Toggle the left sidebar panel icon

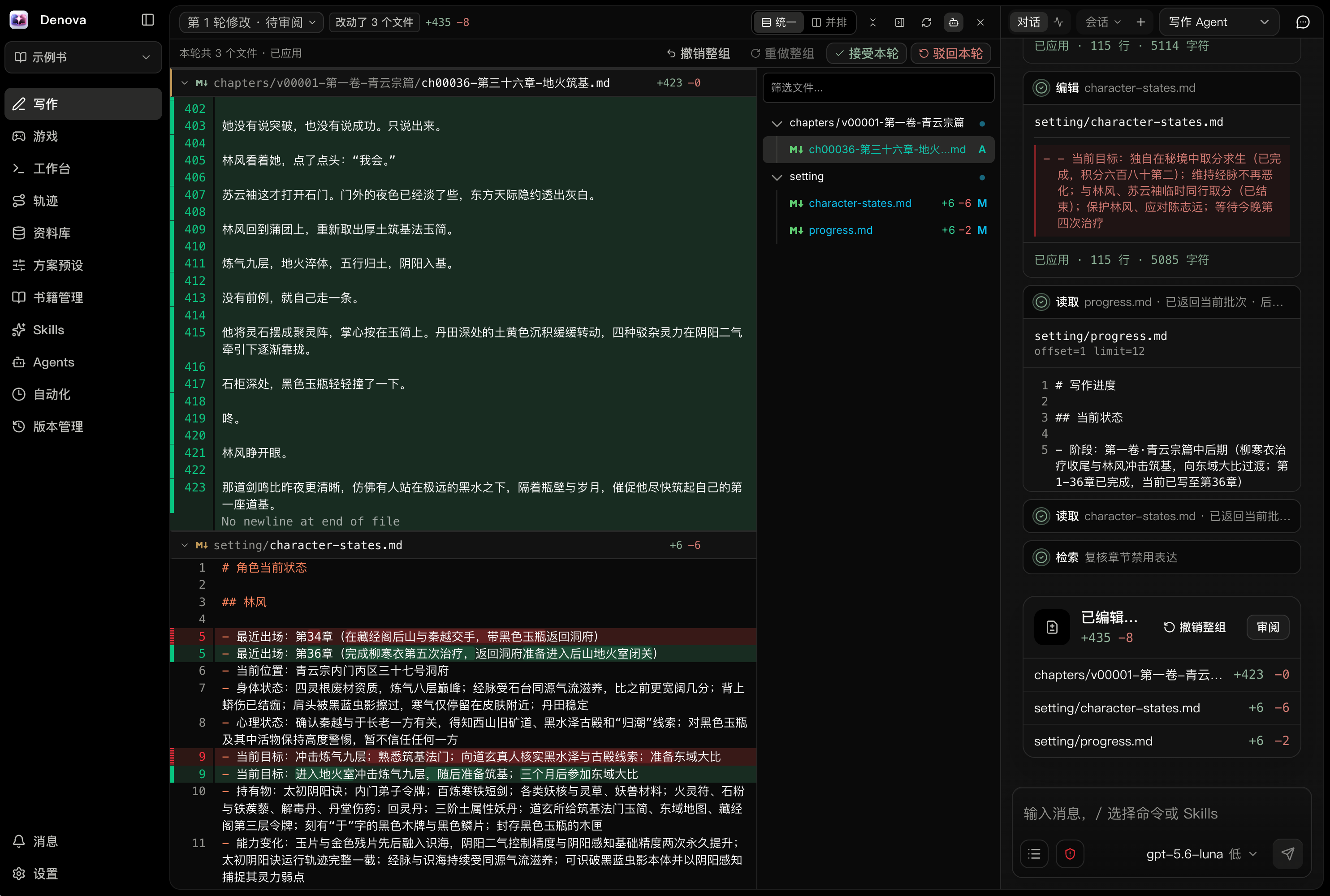(147, 20)
